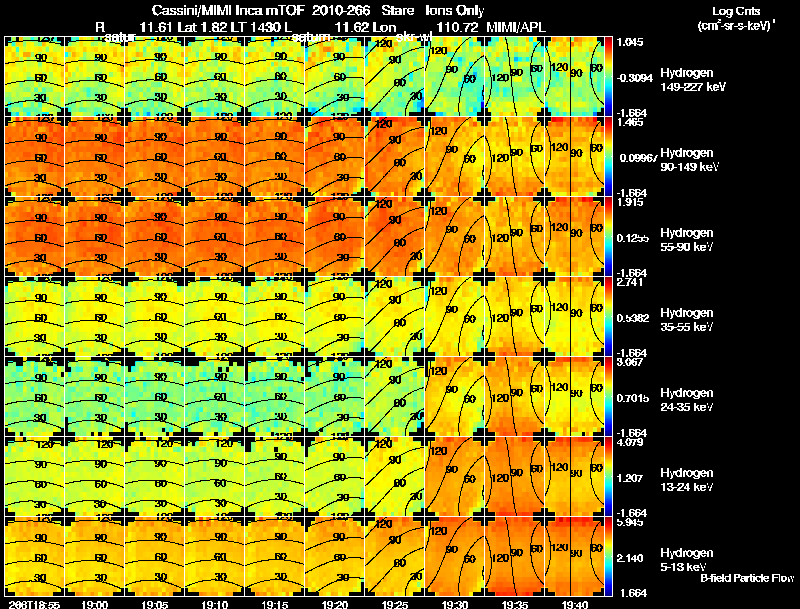Click the 19:30 time axis label
Image resolution: width=800 pixels, height=609 pixels.
455,605
